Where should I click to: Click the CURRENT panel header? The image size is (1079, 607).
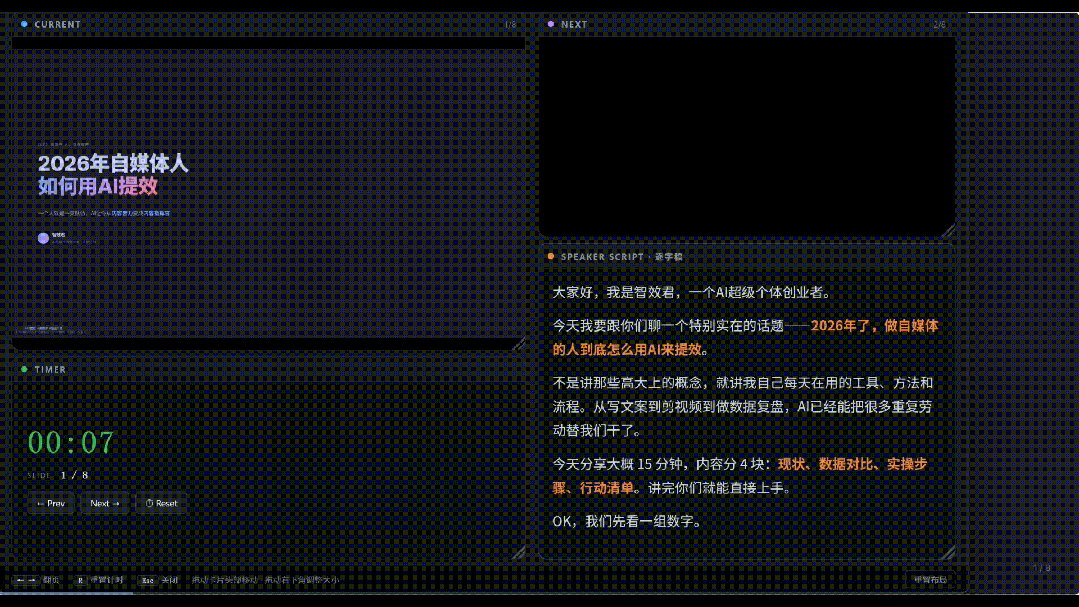268,24
